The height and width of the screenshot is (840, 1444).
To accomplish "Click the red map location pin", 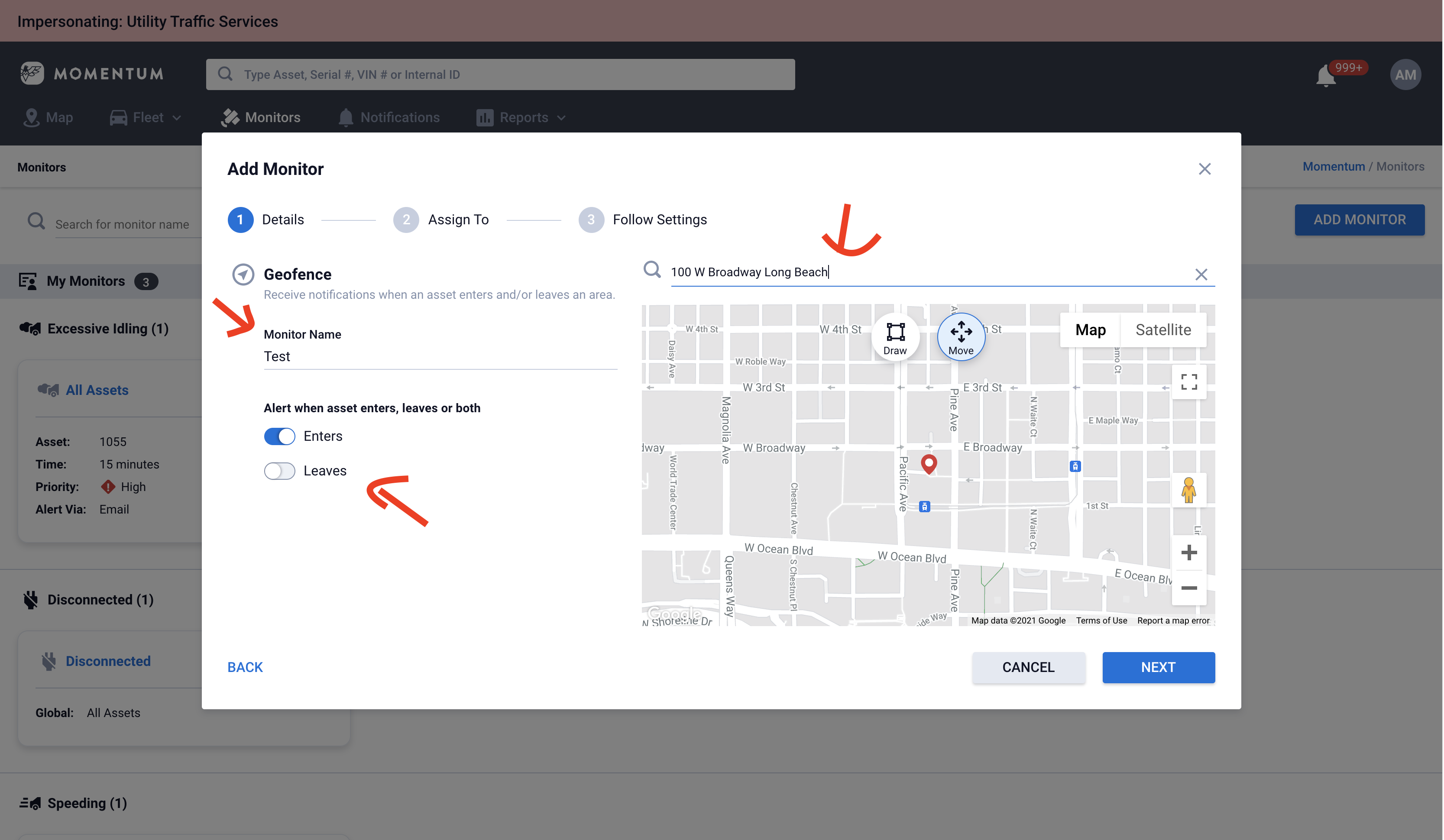I will point(928,463).
